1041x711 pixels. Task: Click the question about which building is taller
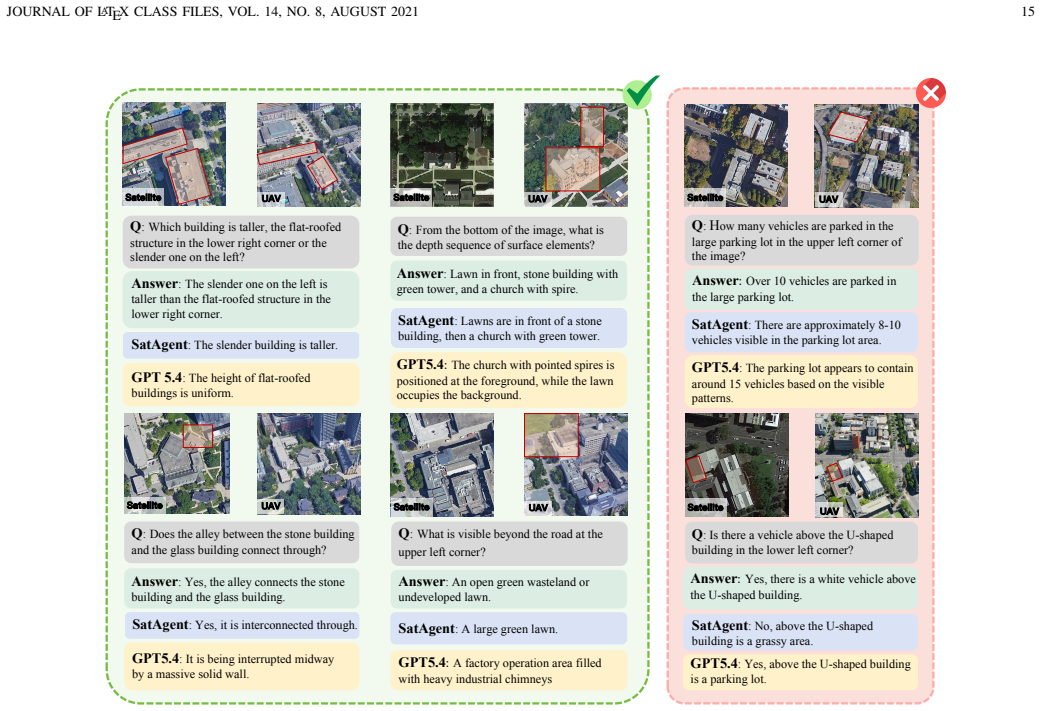[241, 242]
